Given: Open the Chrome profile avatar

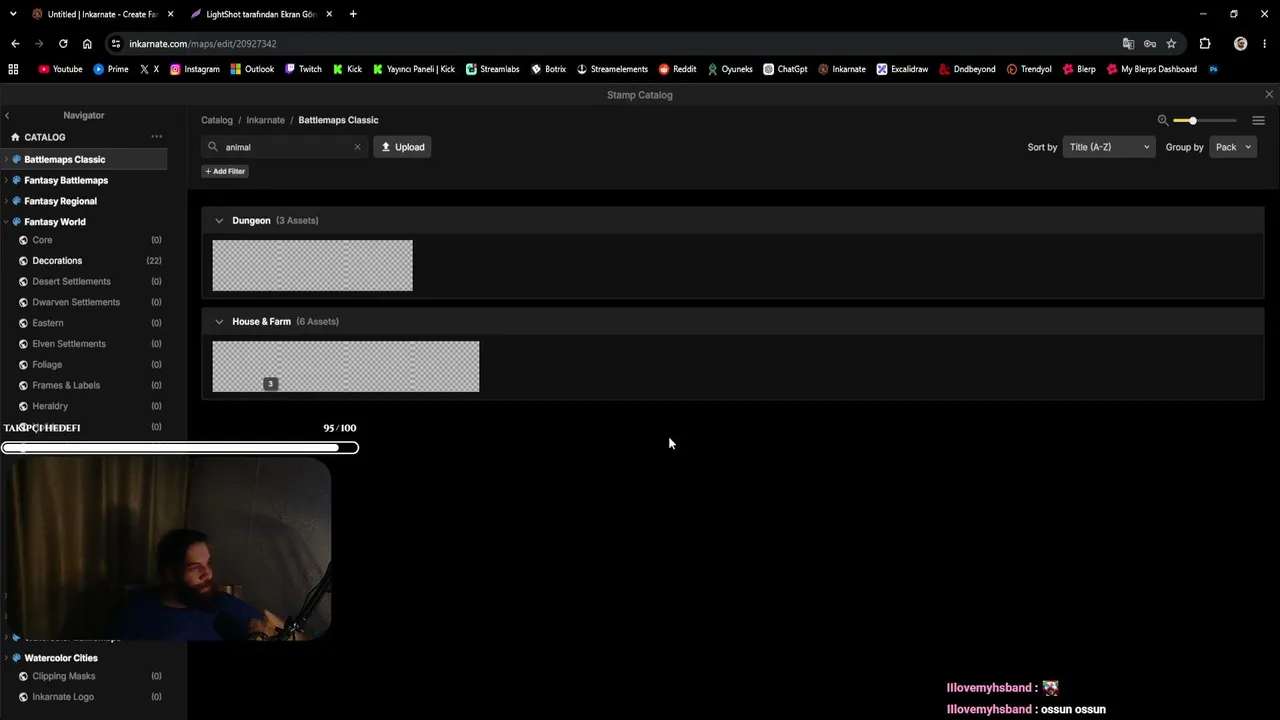Looking at the screenshot, I should point(1240,44).
